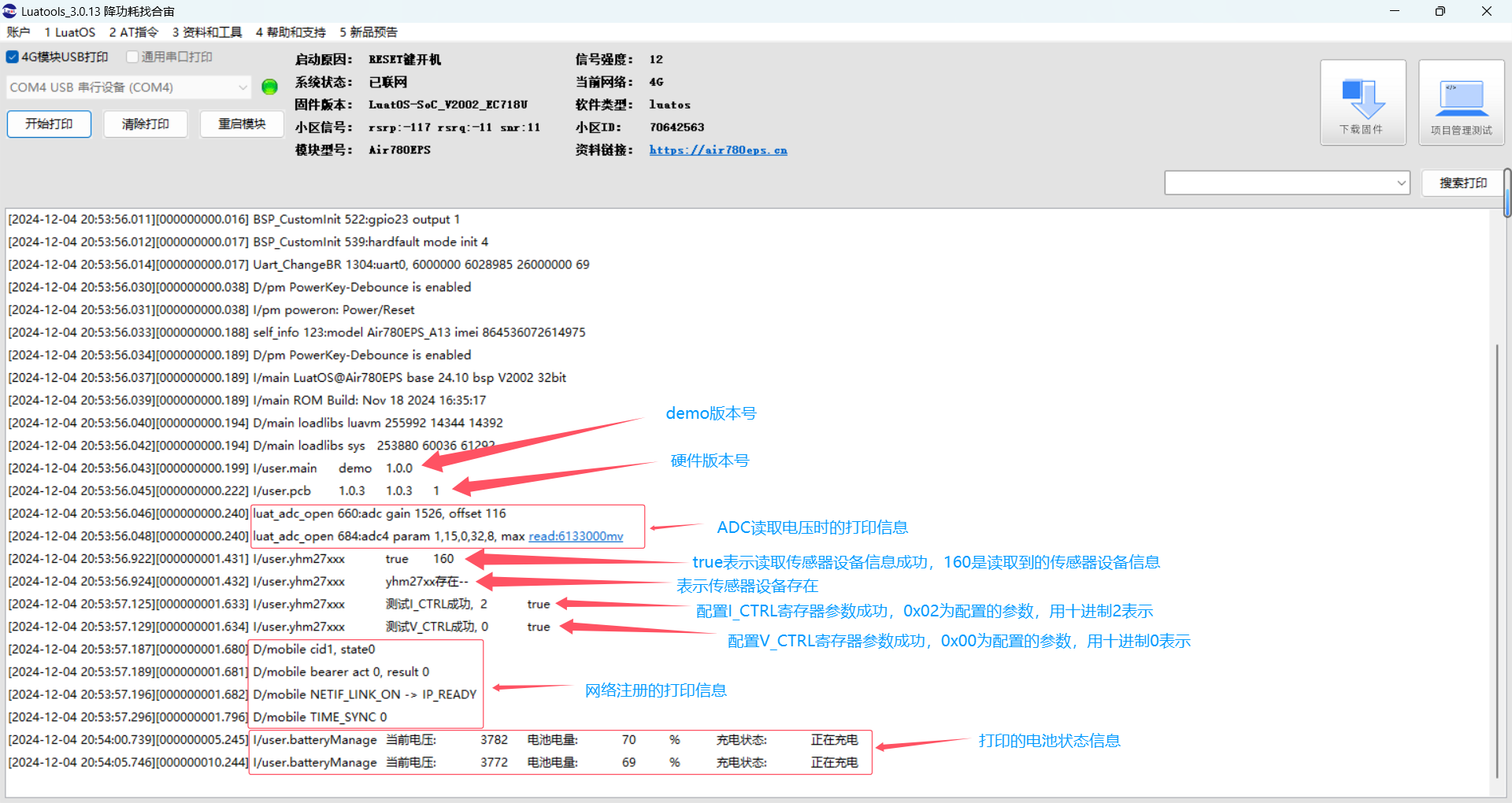Click the read:6133000mv link in log

pos(576,536)
